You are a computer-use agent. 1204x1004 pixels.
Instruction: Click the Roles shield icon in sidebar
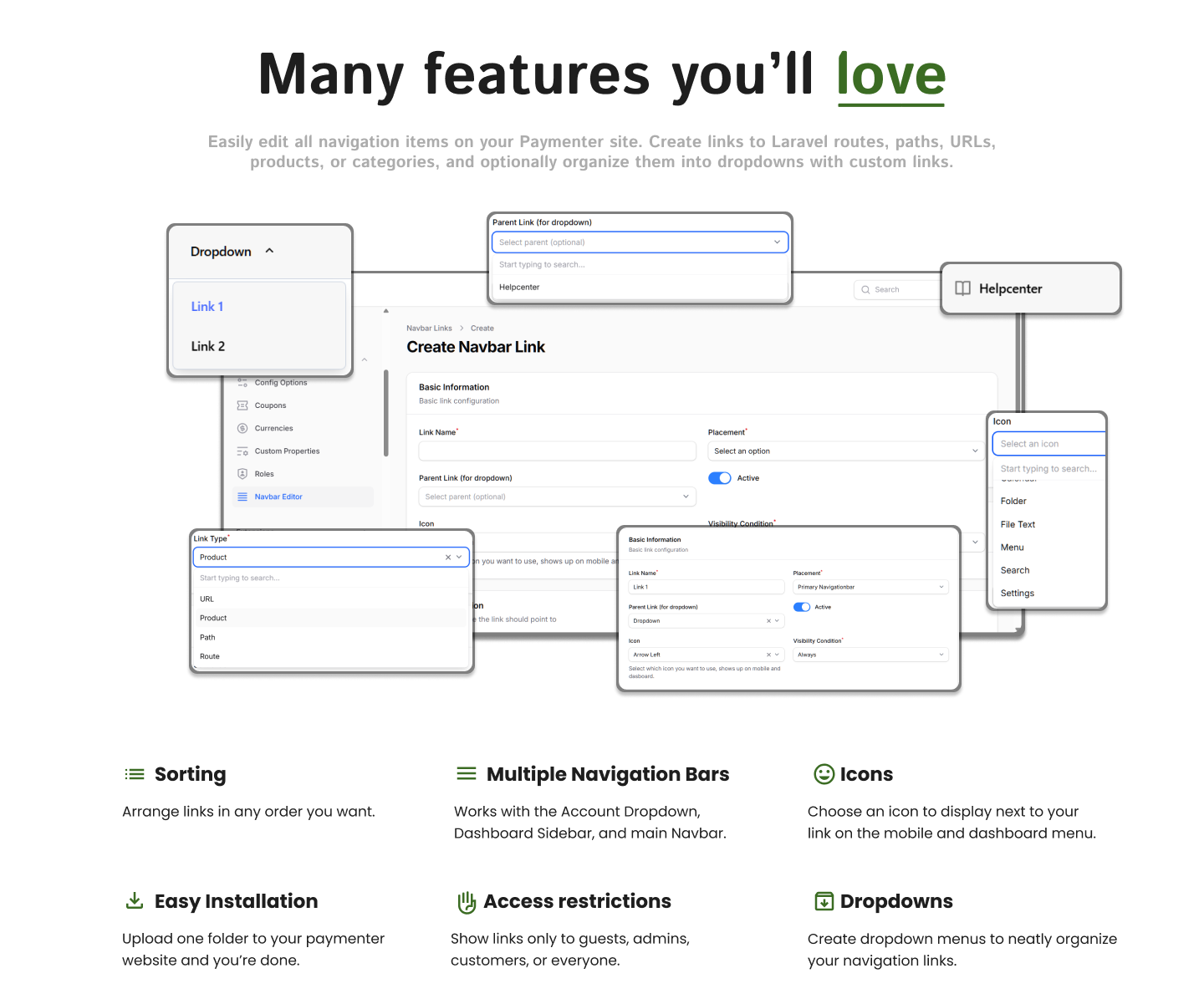pyautogui.click(x=242, y=474)
